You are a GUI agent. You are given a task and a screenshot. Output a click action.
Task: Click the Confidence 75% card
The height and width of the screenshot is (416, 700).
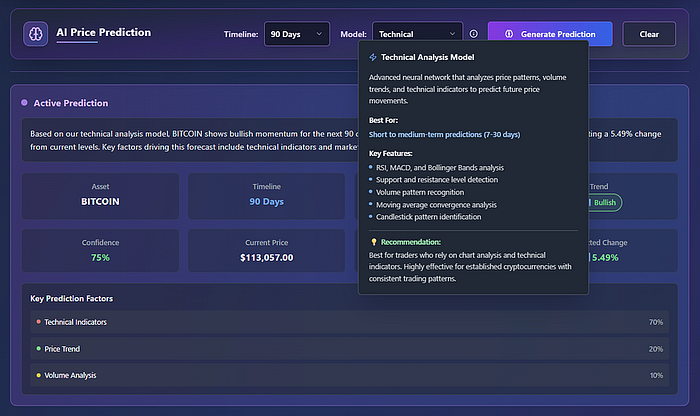99,250
